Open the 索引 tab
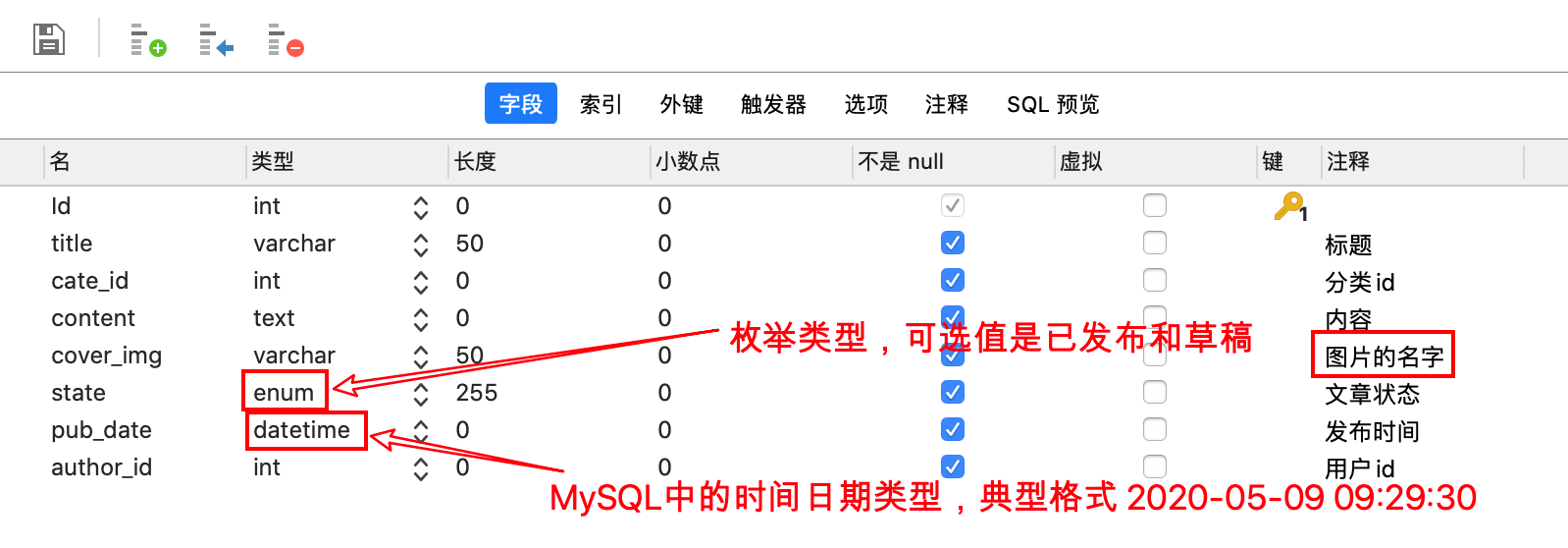The width and height of the screenshot is (1568, 548). 601,104
